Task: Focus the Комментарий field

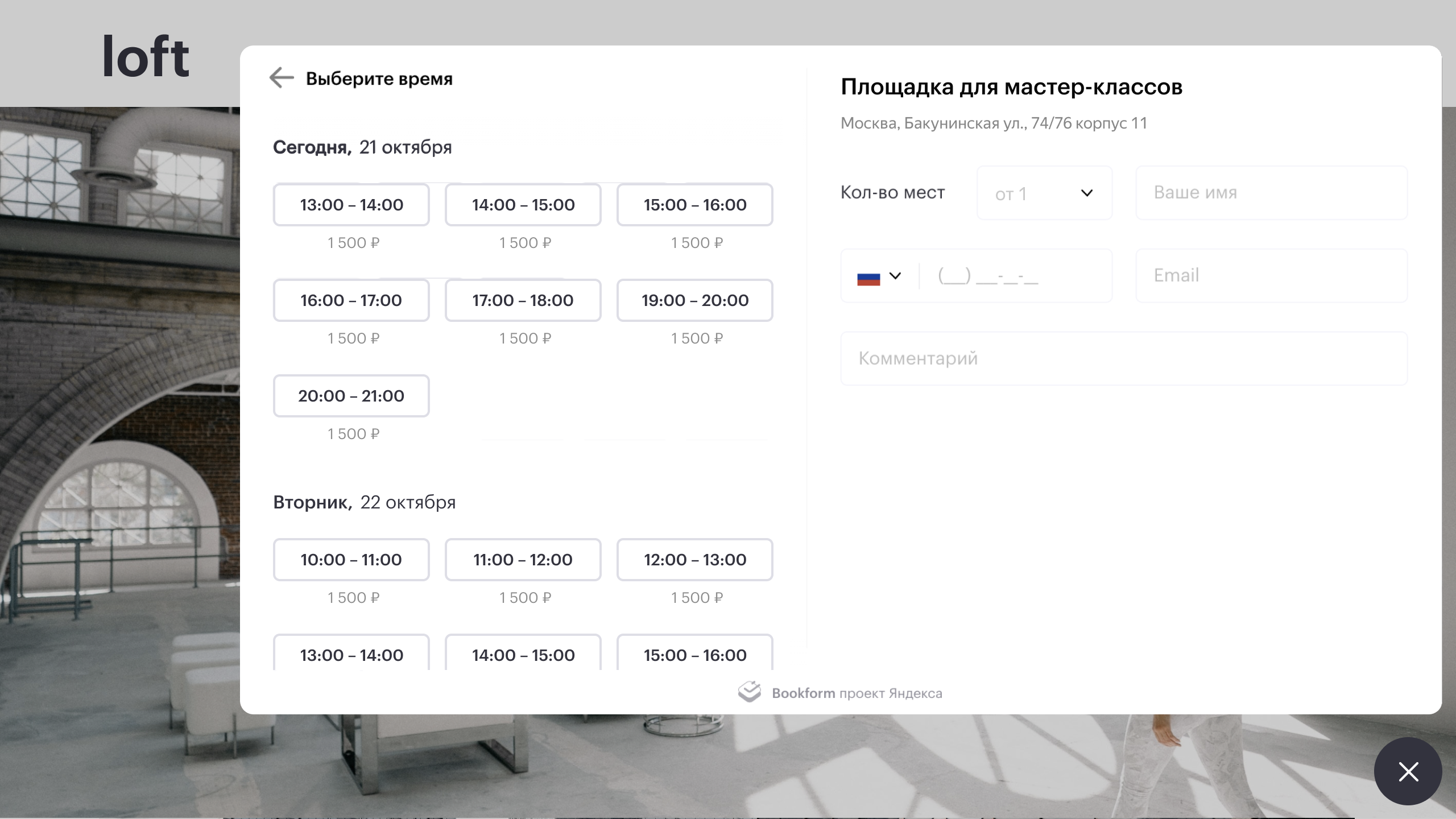Action: coord(1124,359)
